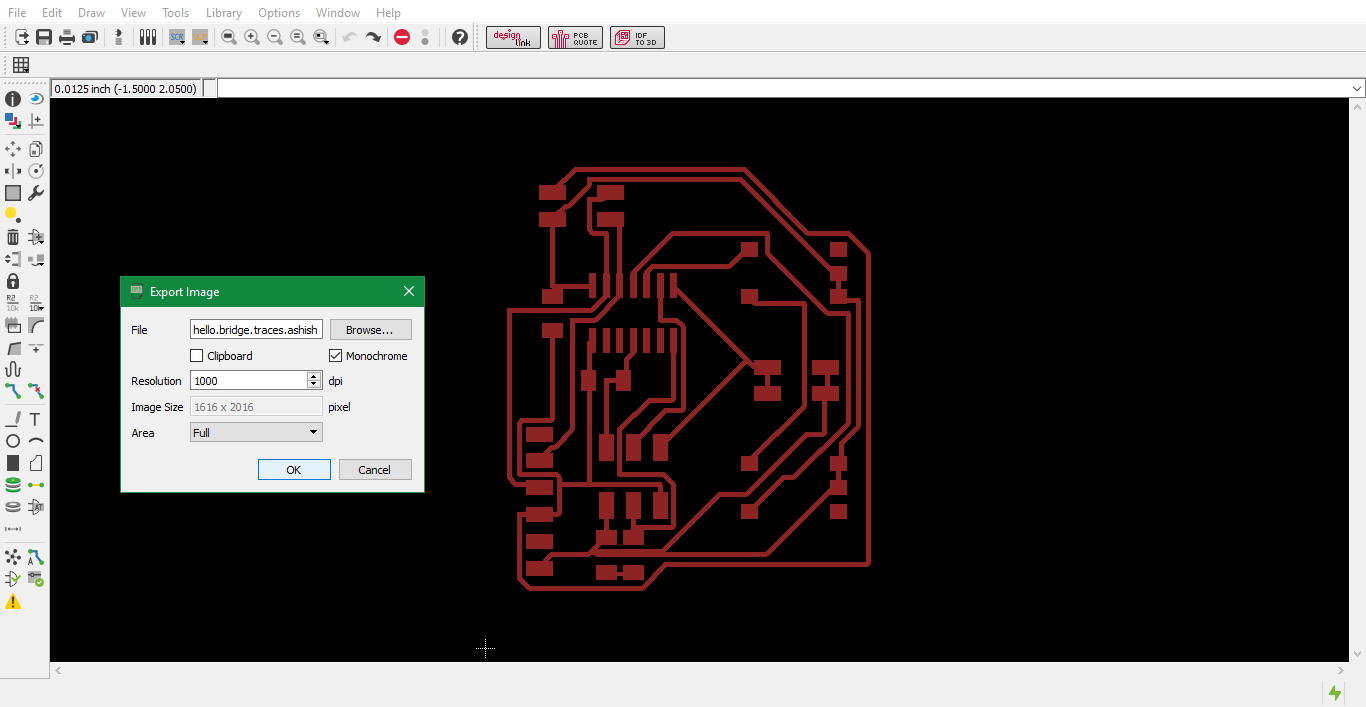Open the Add part tool dropdown
This screenshot has width=1366, height=707.
click(36, 237)
